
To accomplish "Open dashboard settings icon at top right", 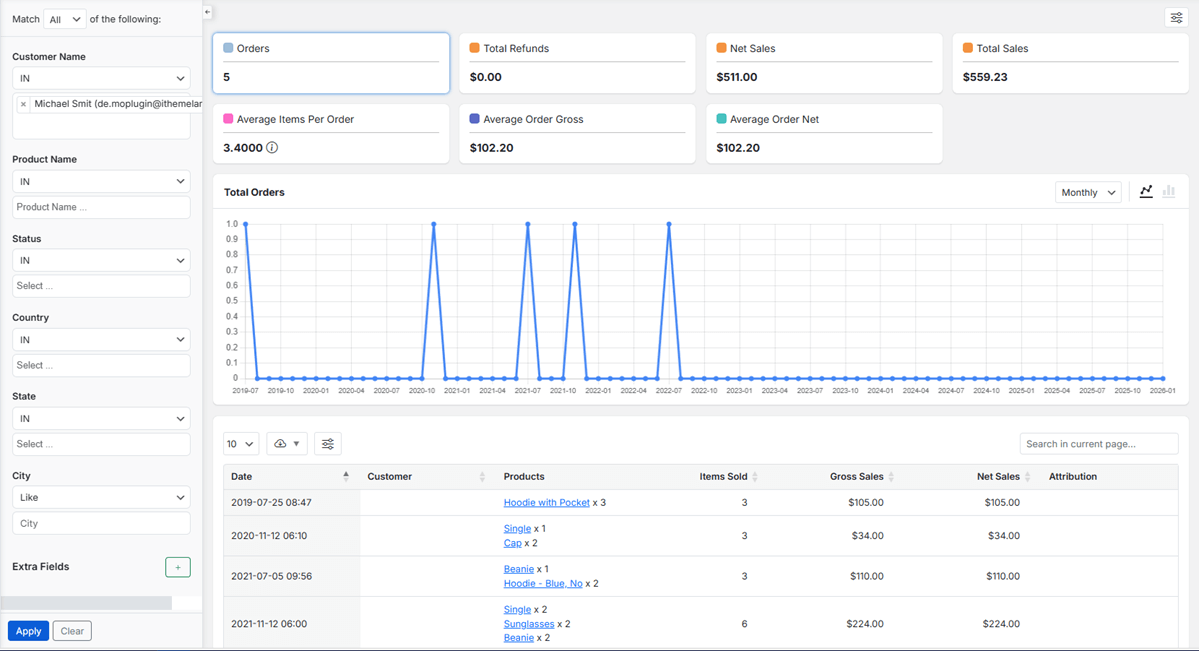I will pyautogui.click(x=1175, y=17).
